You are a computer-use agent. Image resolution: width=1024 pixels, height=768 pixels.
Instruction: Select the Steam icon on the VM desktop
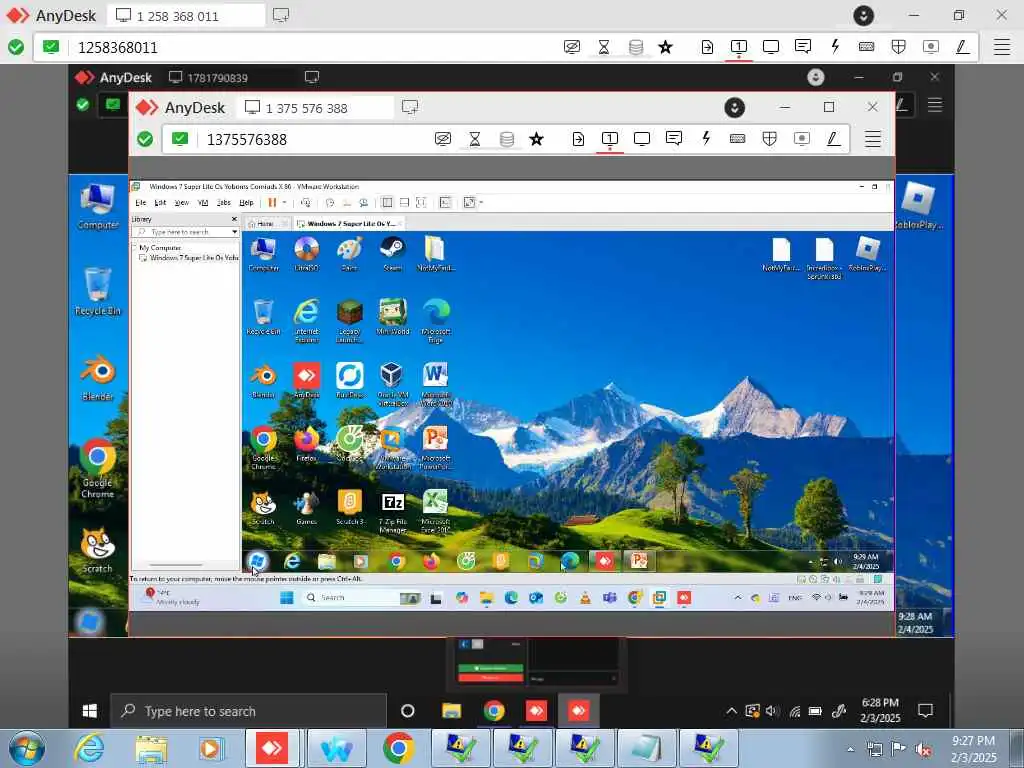tap(392, 253)
